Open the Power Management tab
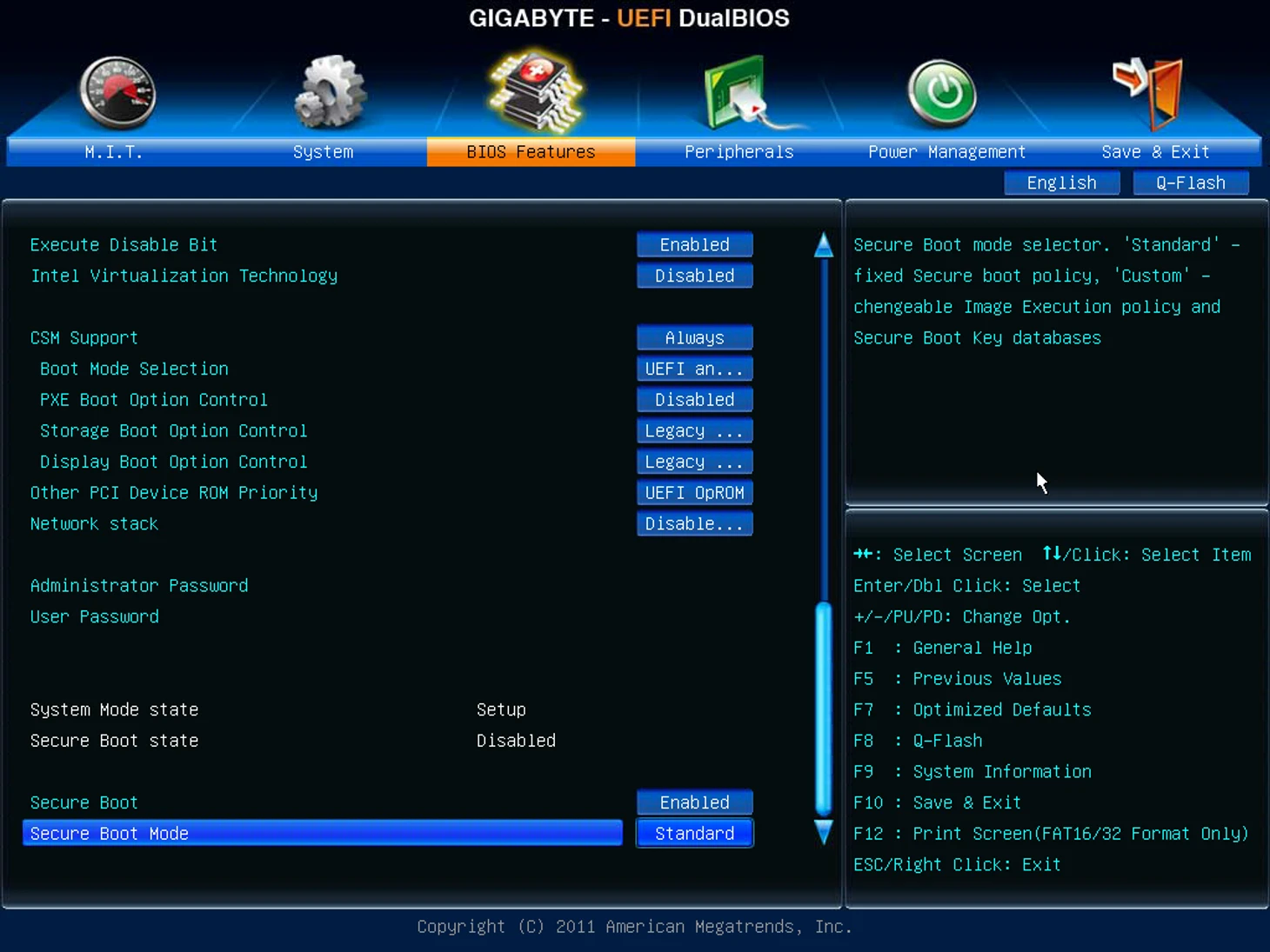The image size is (1270, 952). pyautogui.click(x=946, y=152)
